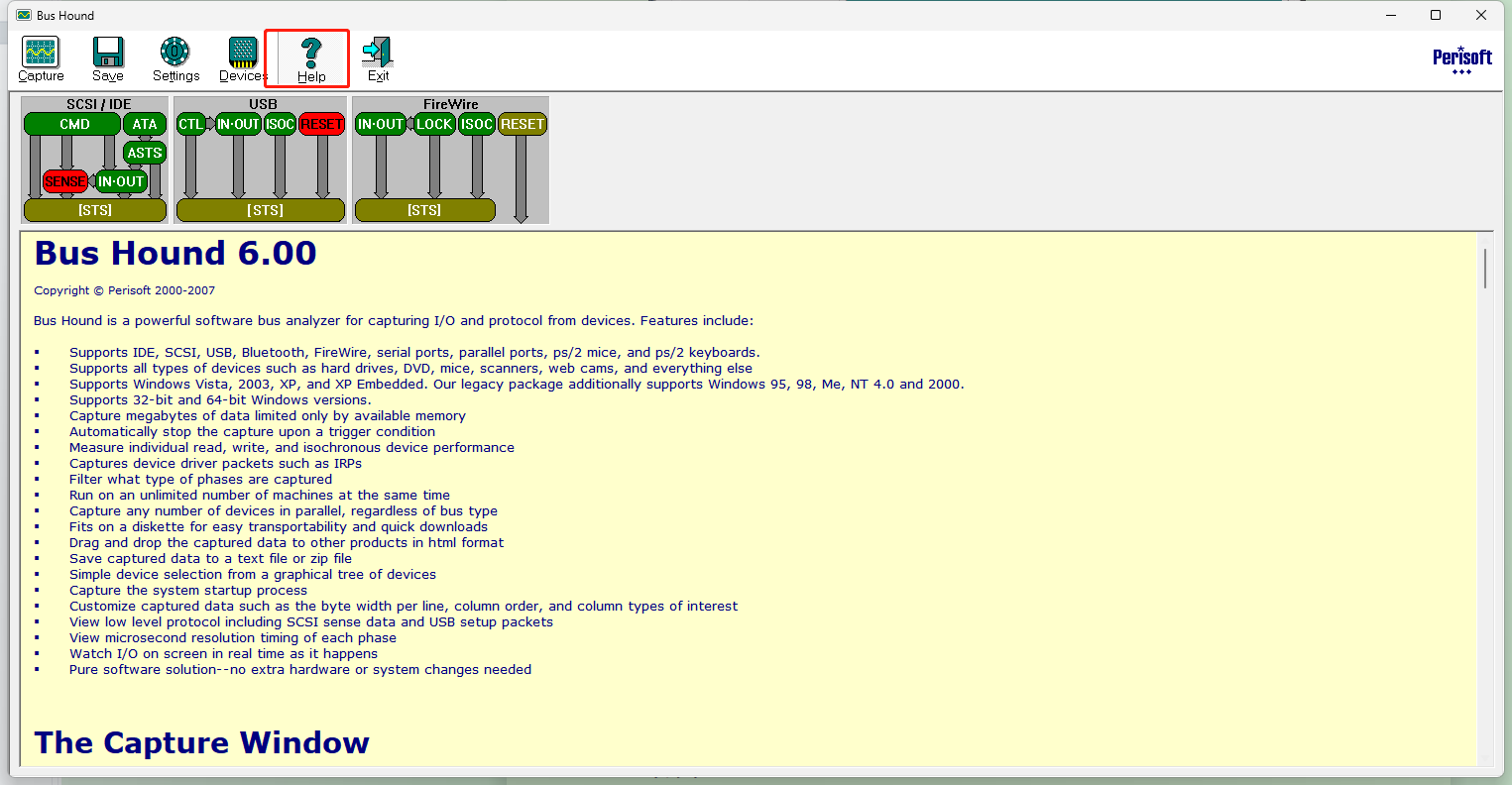The width and height of the screenshot is (1512, 785).
Task: Click the Exit toolbar icon
Action: click(378, 59)
